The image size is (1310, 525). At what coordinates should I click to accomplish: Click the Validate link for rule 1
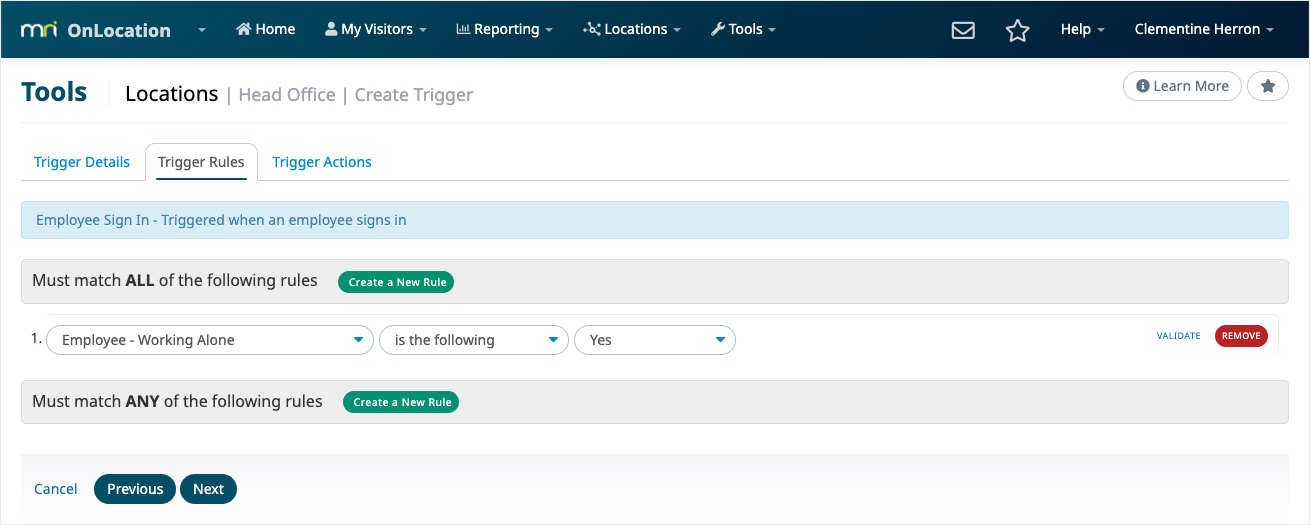(1179, 336)
